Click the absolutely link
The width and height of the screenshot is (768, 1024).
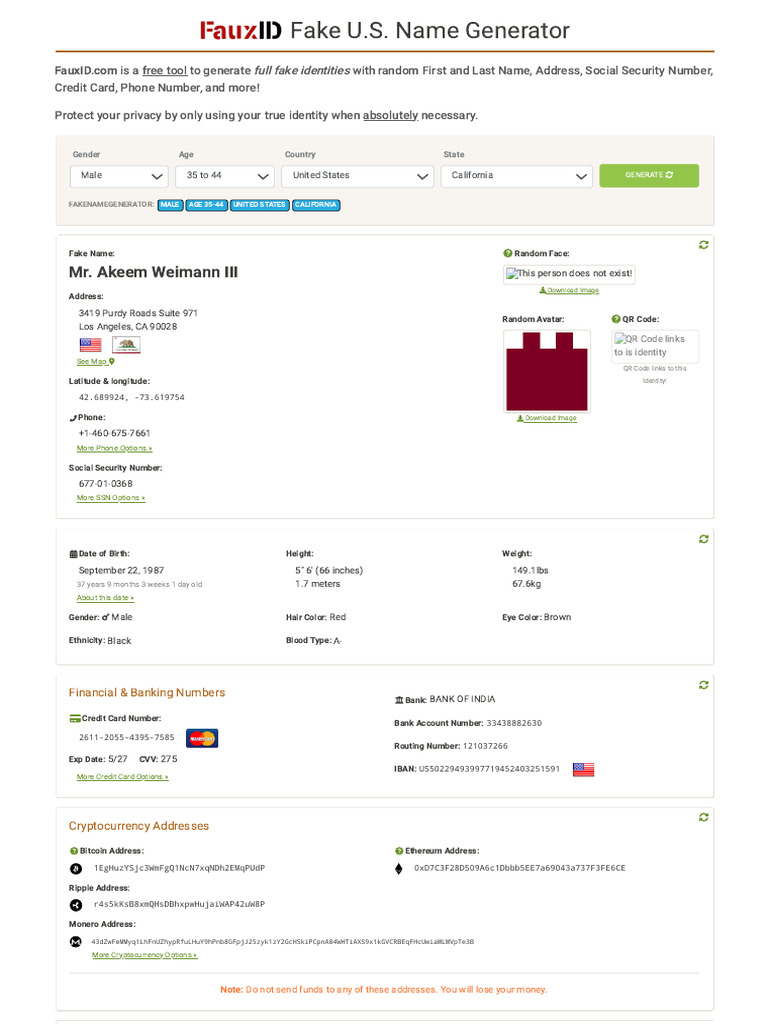[391, 115]
